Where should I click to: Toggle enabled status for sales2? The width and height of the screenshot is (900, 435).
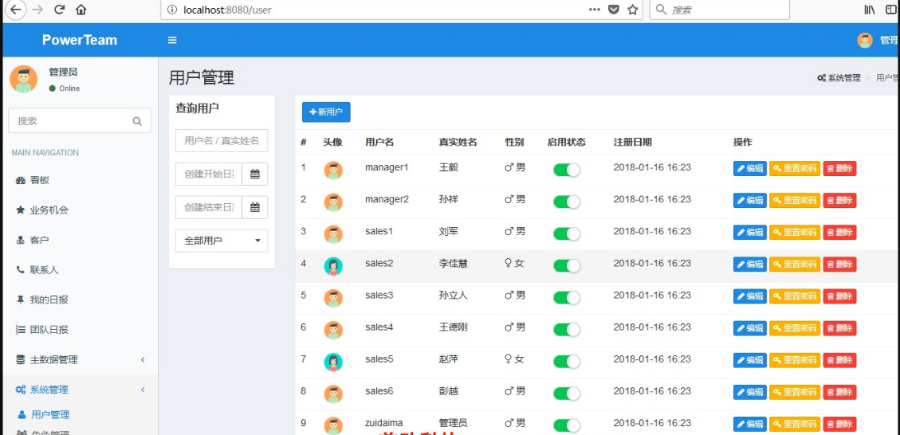567,266
